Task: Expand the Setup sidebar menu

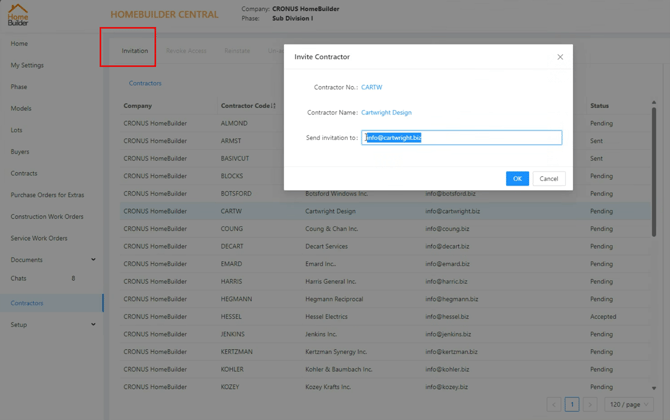Action: click(x=93, y=324)
